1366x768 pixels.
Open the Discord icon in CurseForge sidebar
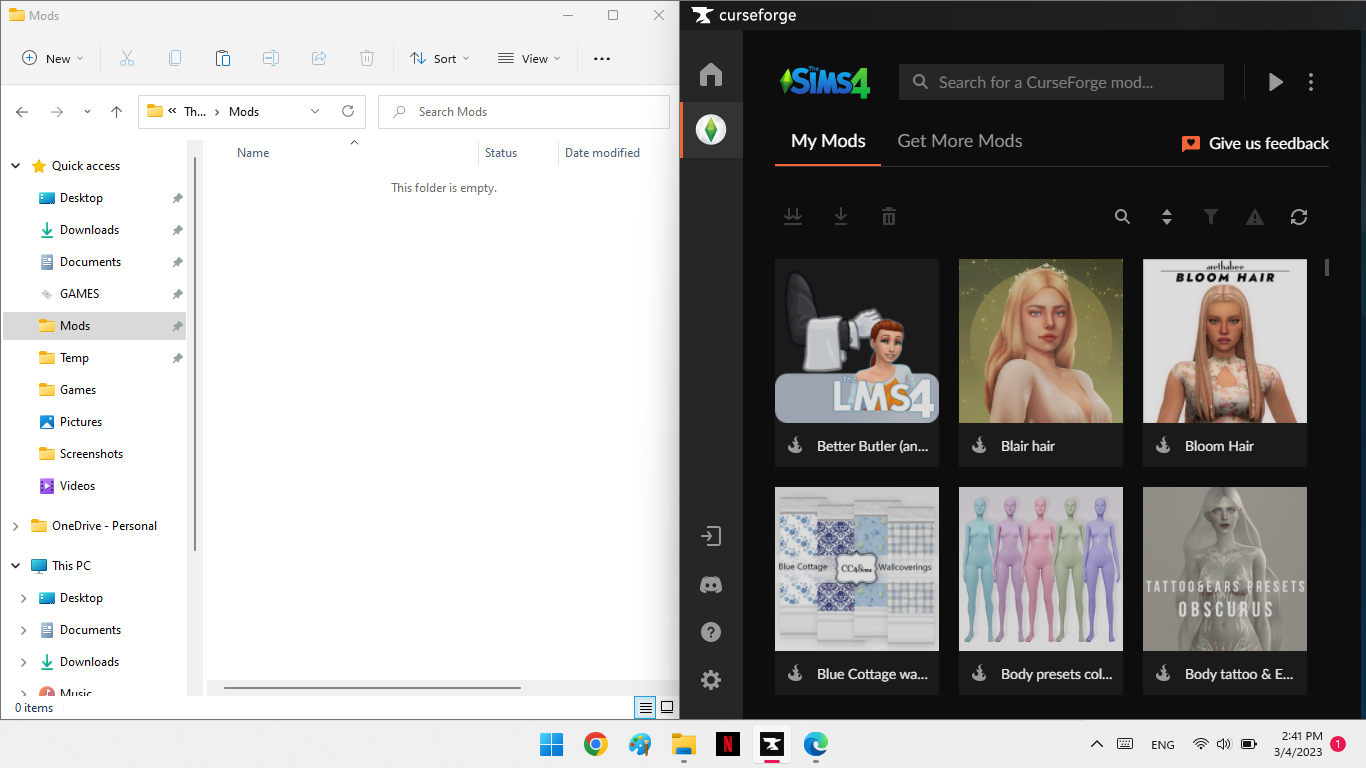(x=711, y=585)
